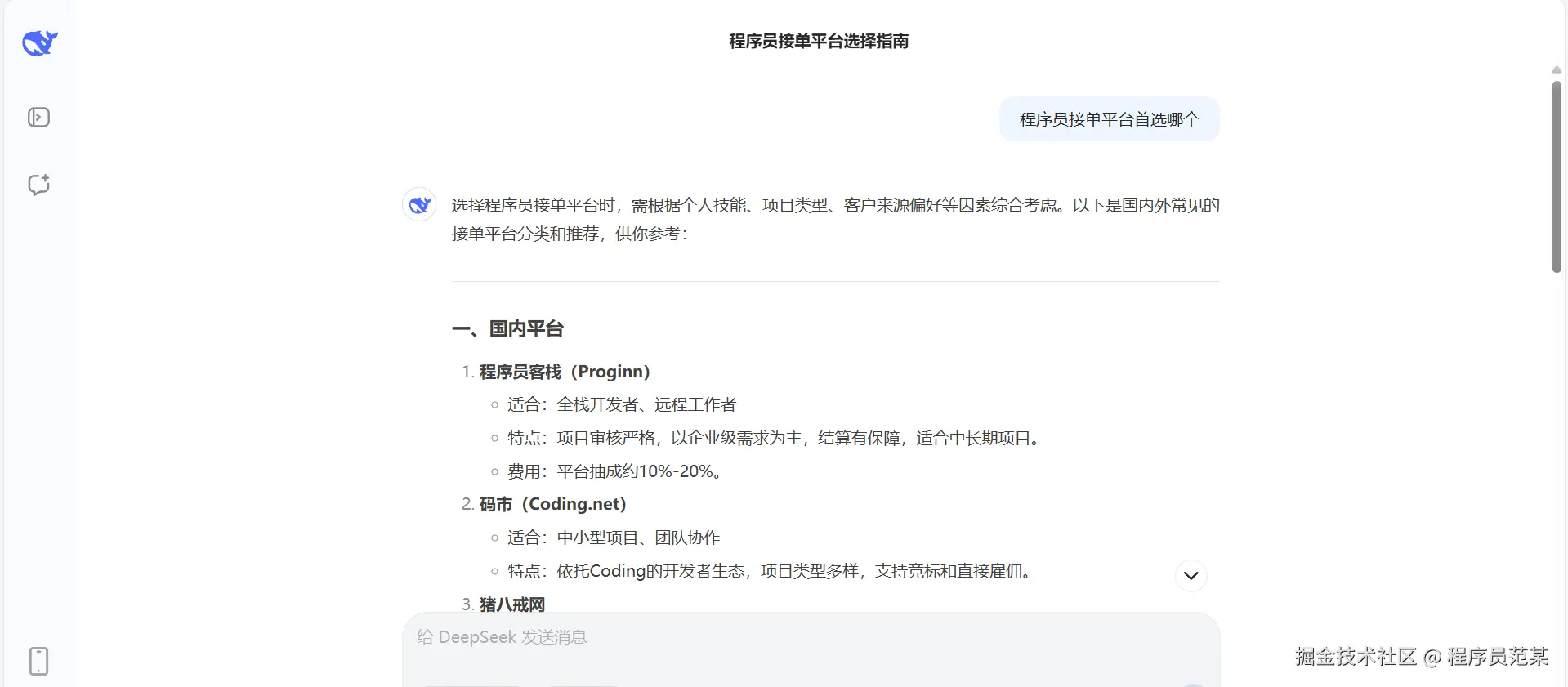
Task: Click the heading 一、国内平台
Action: (507, 329)
